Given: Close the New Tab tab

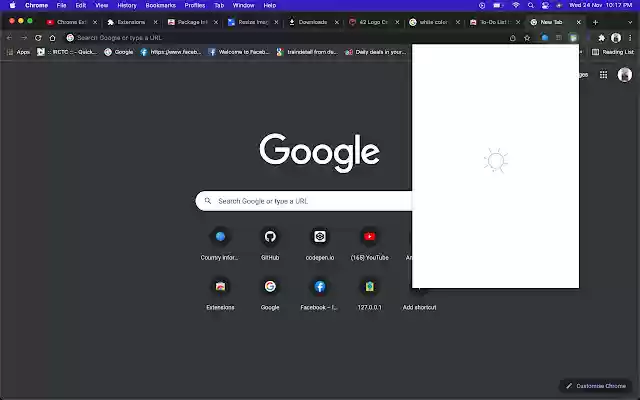Looking at the screenshot, I should pos(578,22).
